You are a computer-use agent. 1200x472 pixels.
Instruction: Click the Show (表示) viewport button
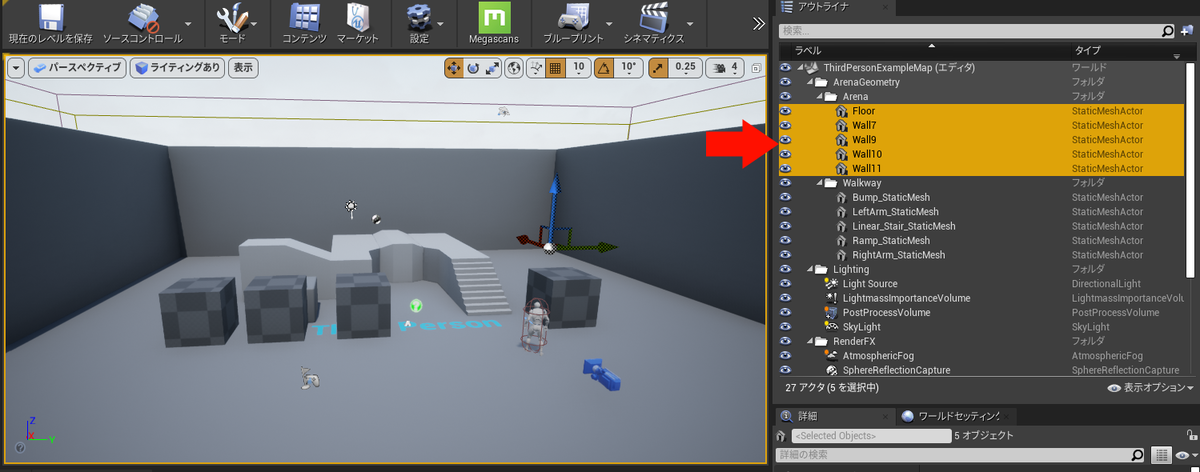[x=243, y=68]
